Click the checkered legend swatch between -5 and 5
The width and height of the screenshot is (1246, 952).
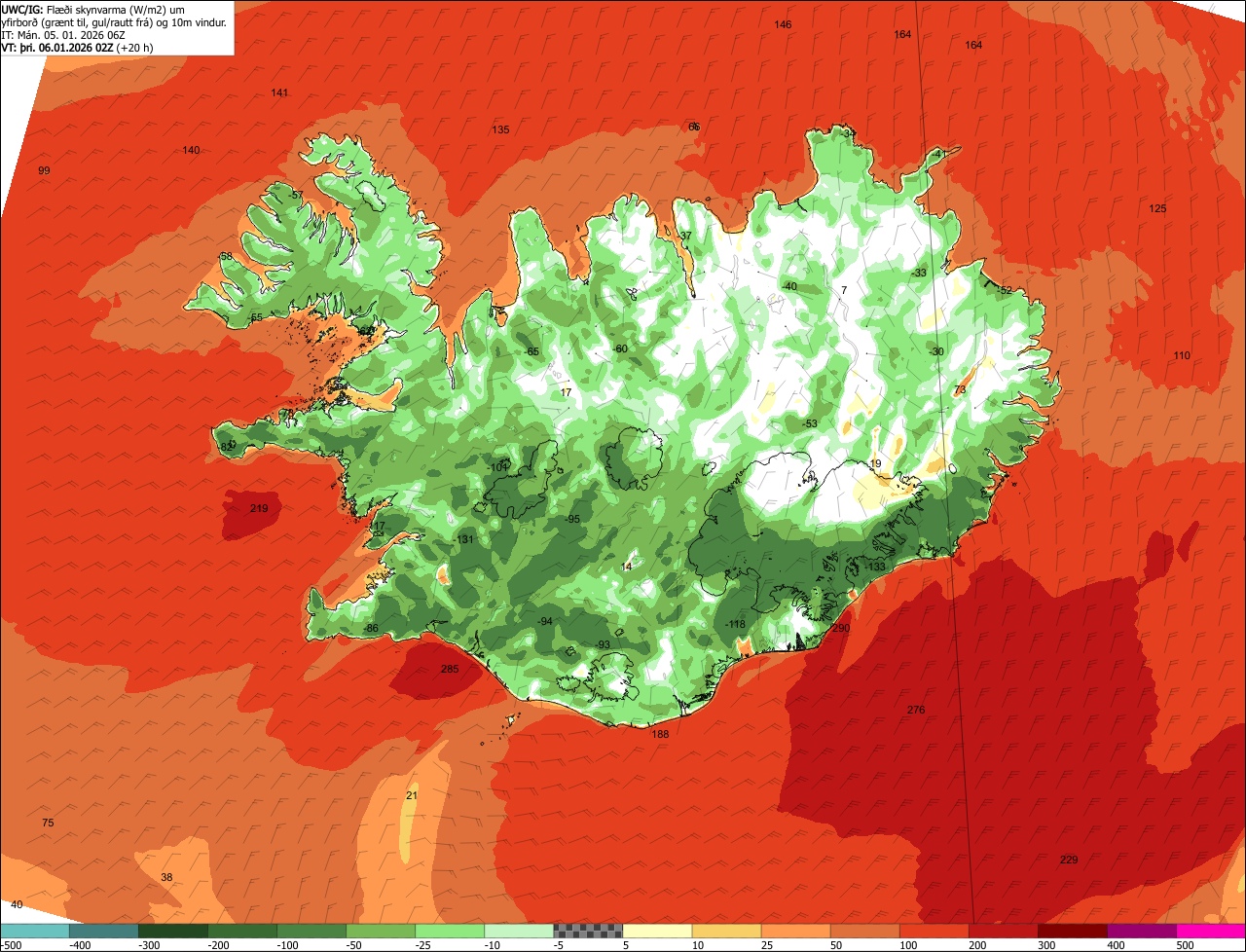(x=588, y=931)
